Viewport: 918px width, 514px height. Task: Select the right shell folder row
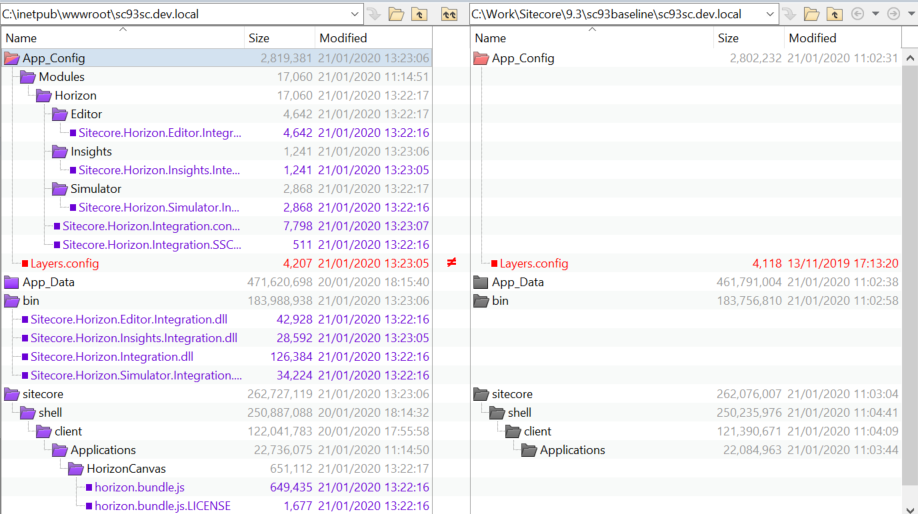(686, 413)
